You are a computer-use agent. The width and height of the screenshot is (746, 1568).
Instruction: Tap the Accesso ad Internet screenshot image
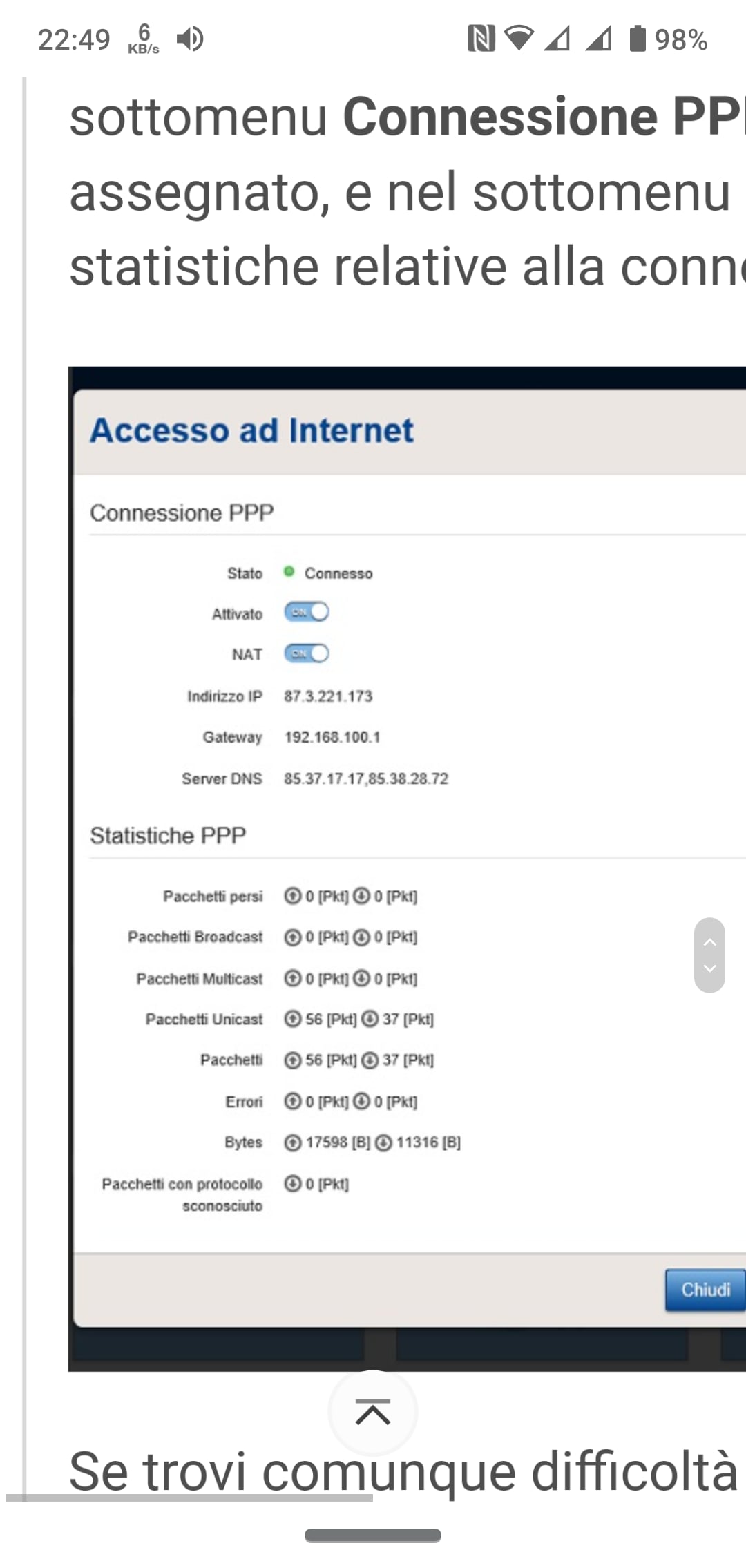[407, 869]
